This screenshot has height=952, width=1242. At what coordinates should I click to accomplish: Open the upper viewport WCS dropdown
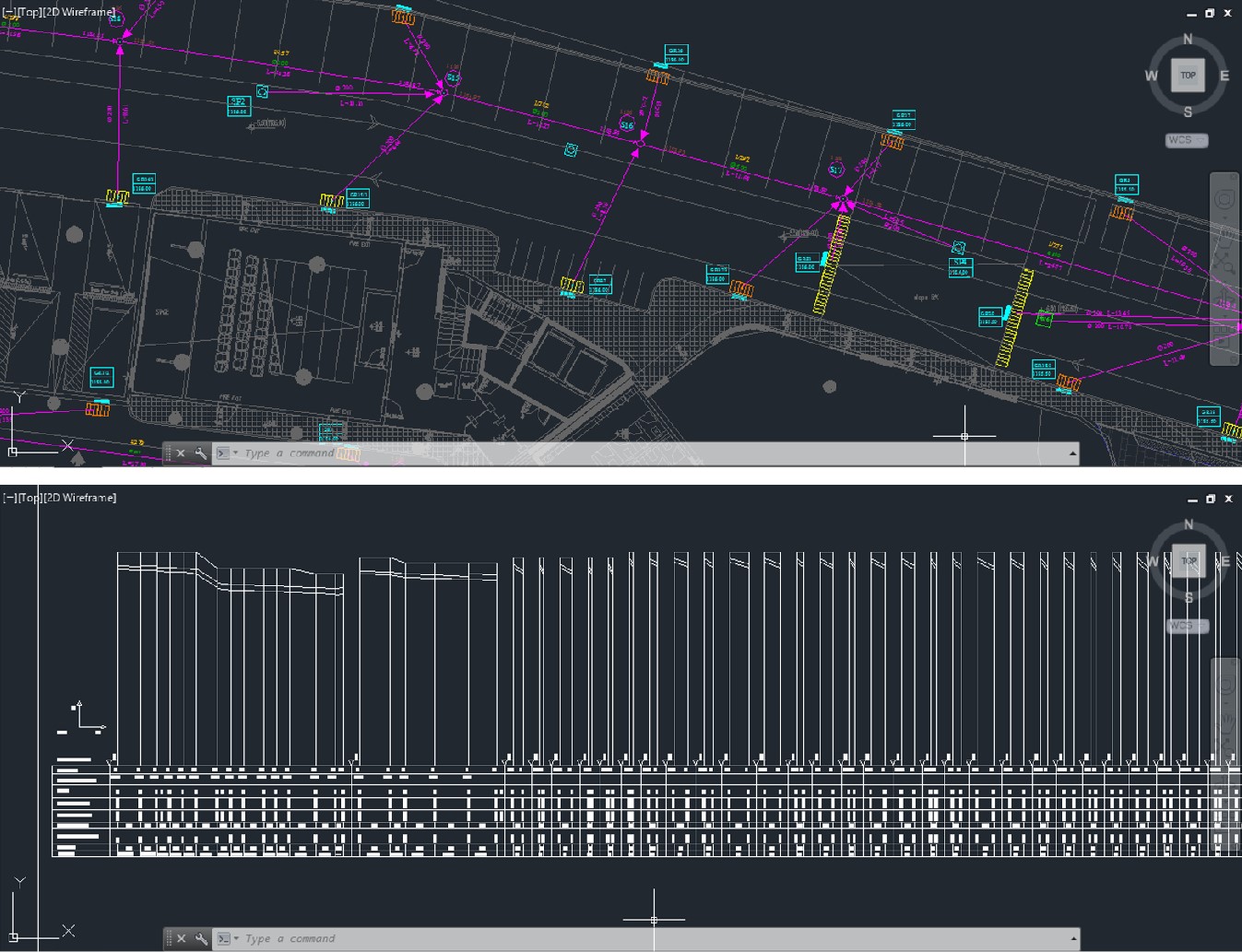pyautogui.click(x=1187, y=141)
